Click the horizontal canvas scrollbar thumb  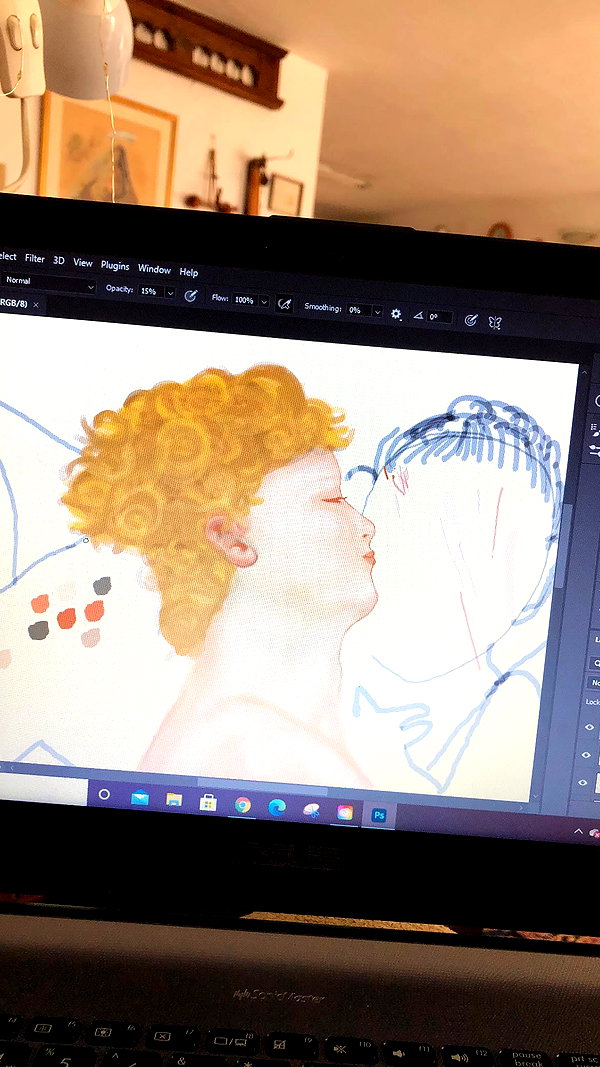[262, 785]
